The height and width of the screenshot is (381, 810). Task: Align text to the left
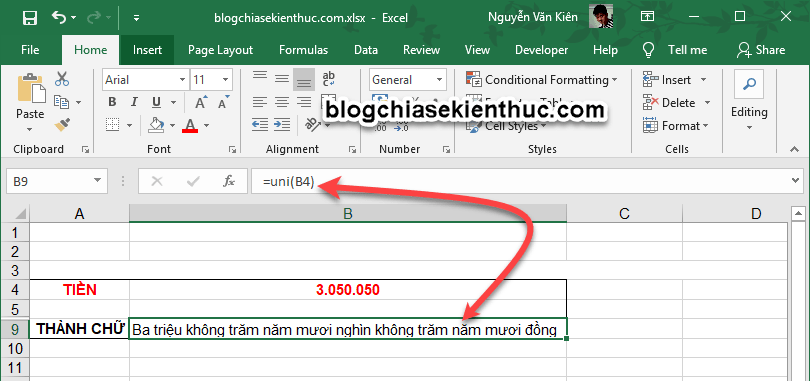[x=259, y=102]
